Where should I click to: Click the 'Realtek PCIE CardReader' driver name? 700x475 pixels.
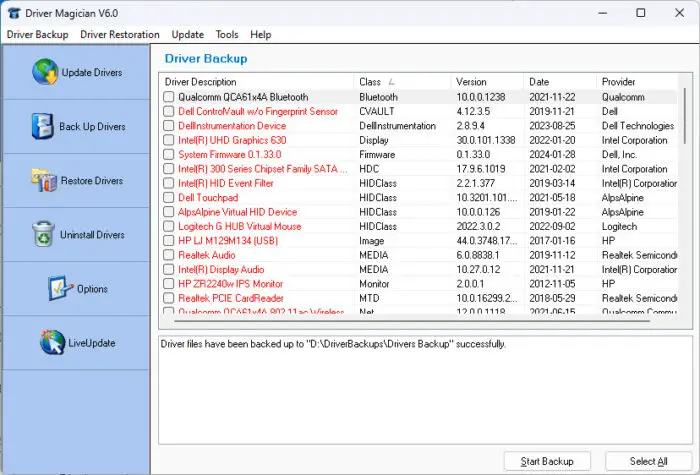coord(231,298)
